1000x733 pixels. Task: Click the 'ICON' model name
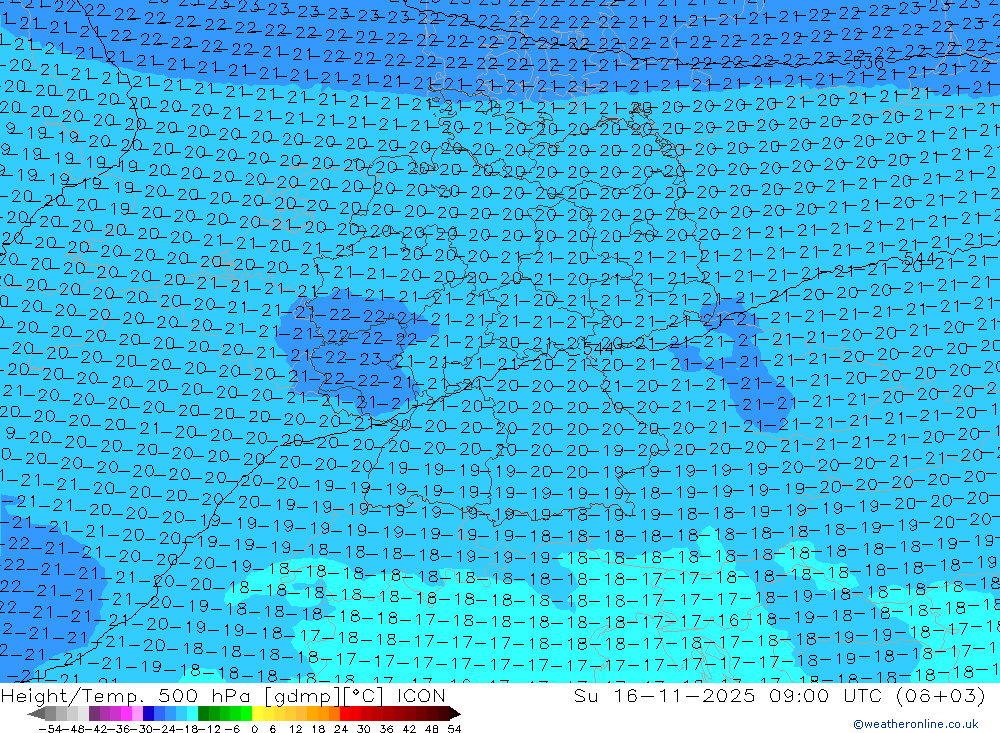421,695
